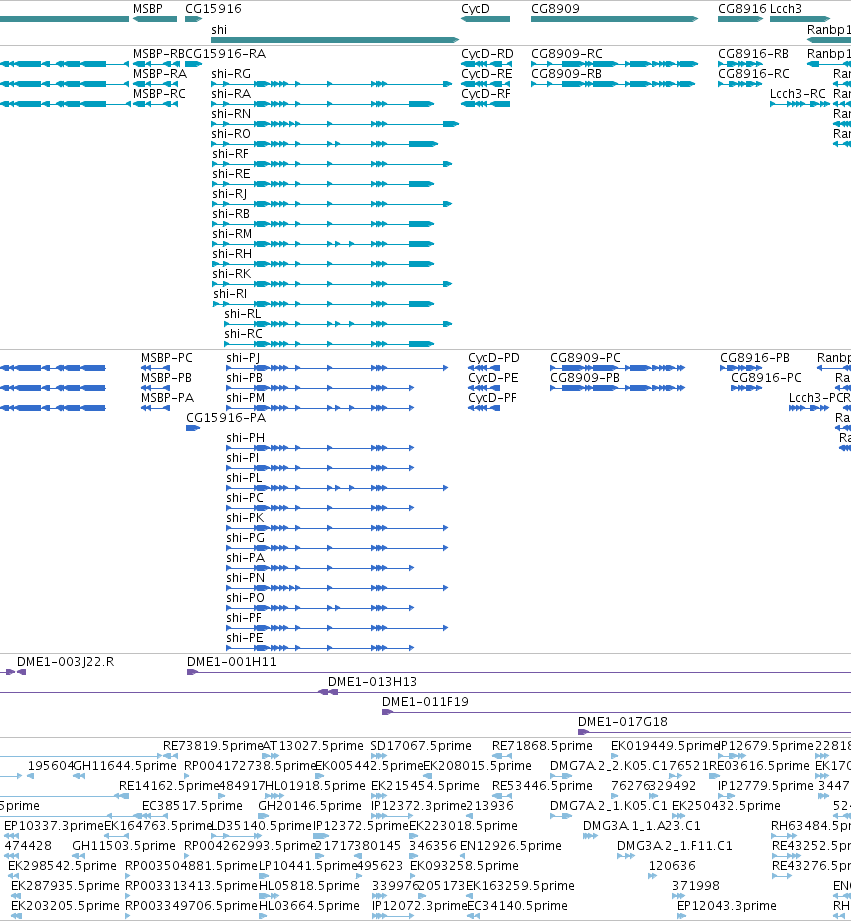Image resolution: width=851 pixels, height=921 pixels.
Task: Open EST label RE53446.5prime
Action: (542, 786)
